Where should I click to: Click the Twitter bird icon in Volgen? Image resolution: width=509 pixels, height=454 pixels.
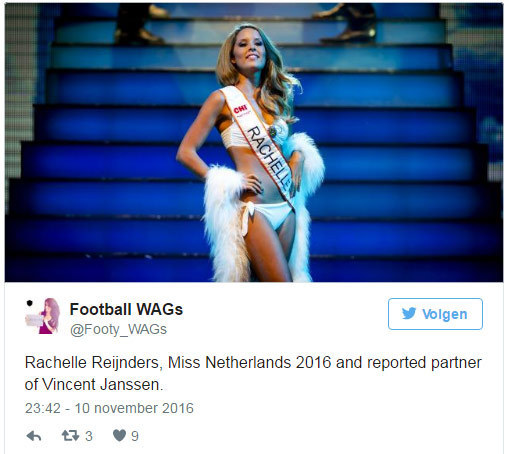click(x=409, y=314)
